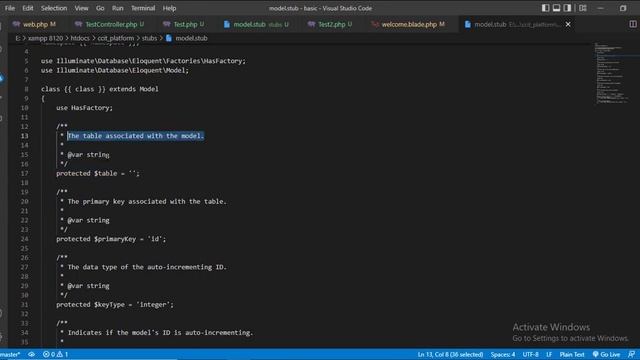Screen dimensions: 640x360
Task: Change the LF end of line sequence
Action: coord(549,354)
